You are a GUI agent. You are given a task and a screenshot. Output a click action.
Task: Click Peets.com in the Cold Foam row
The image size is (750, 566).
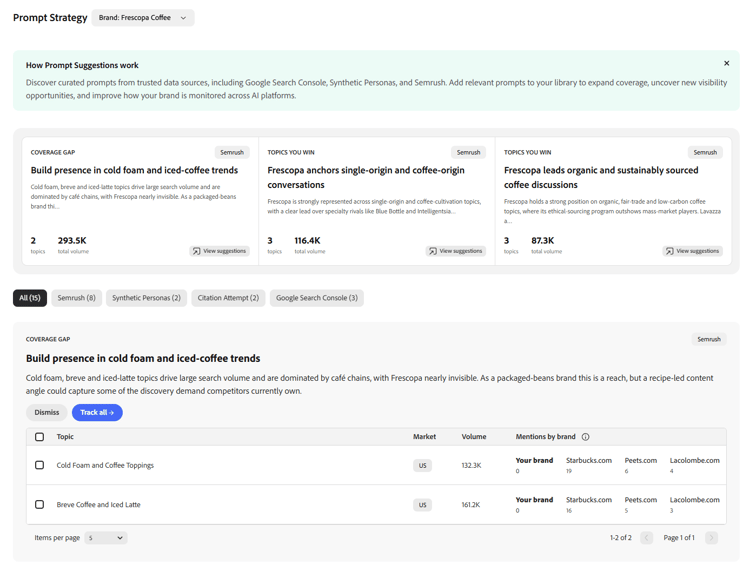[640, 460]
